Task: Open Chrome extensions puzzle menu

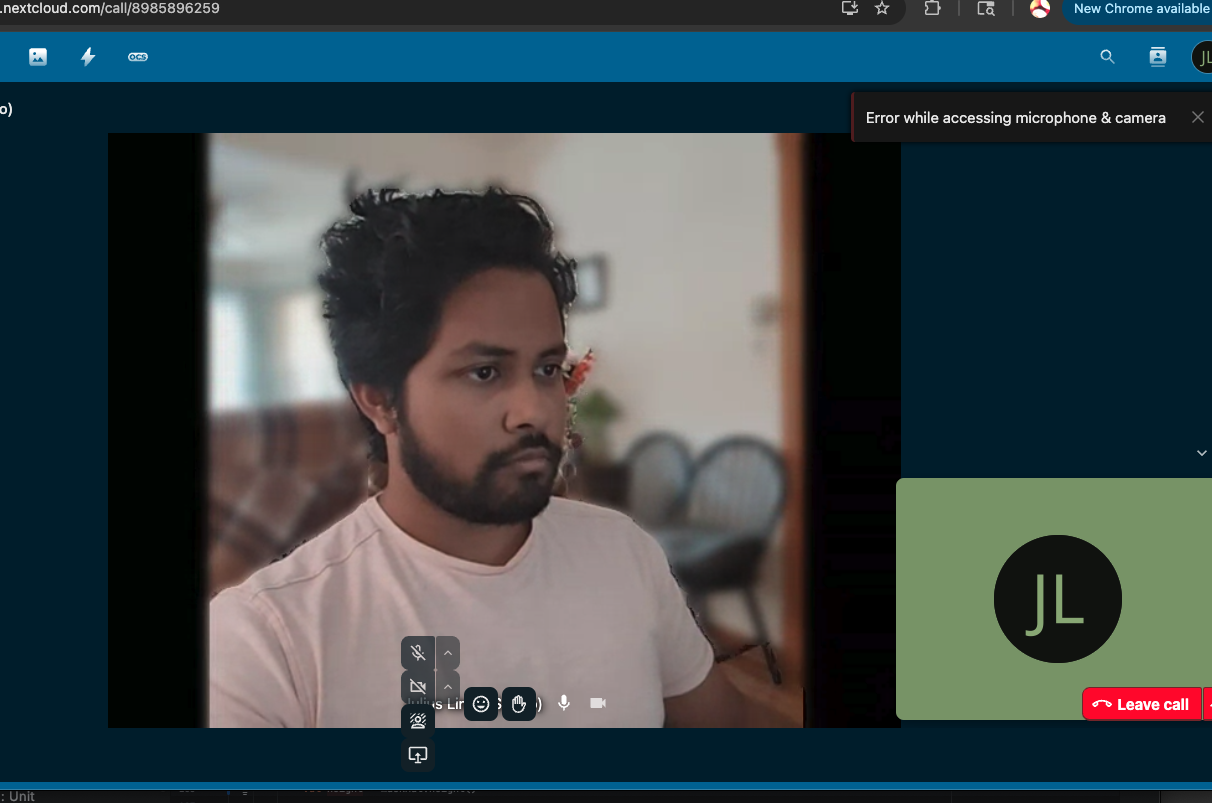Action: coord(933,9)
